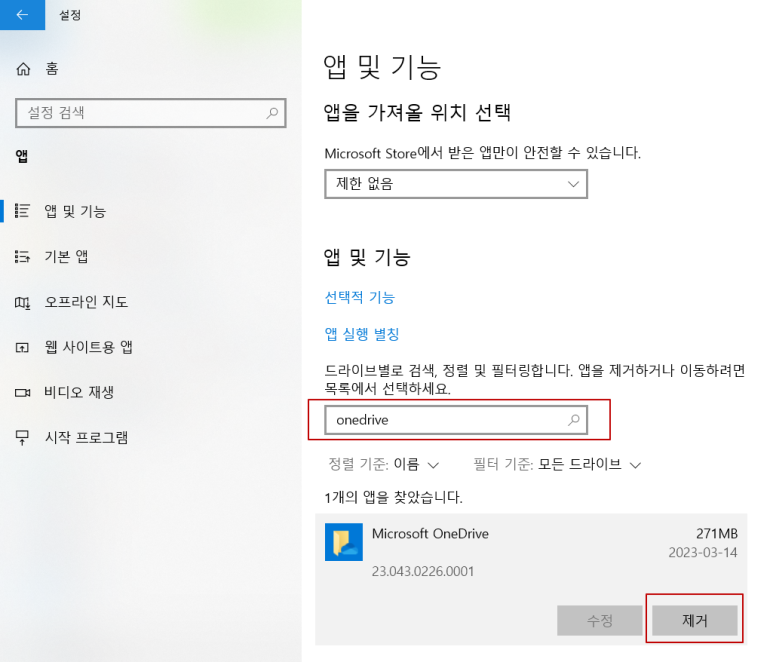Select the 시작 프로그램 icon

tap(22, 437)
